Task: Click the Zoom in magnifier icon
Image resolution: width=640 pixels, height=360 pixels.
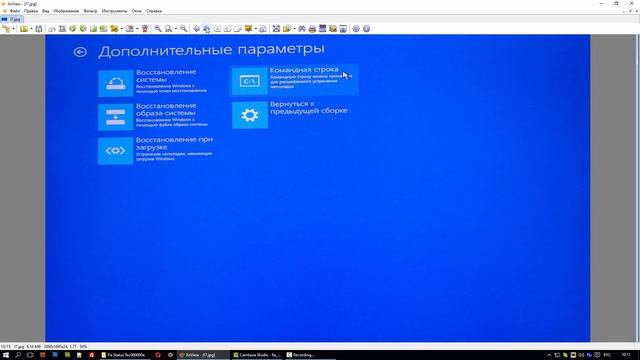Action: click(x=158, y=29)
